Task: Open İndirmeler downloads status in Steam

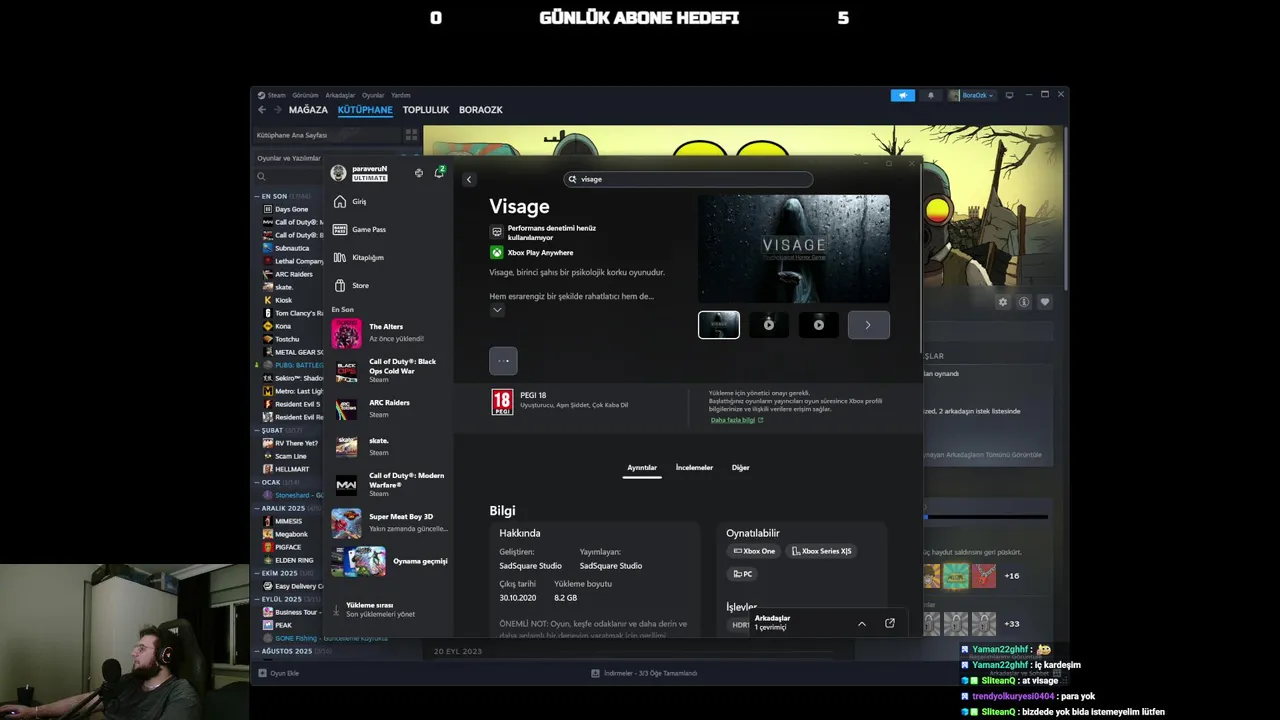Action: (x=644, y=673)
